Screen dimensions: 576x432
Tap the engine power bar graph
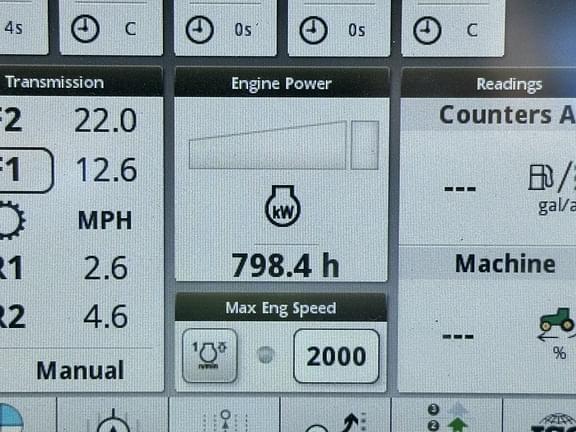[284, 145]
